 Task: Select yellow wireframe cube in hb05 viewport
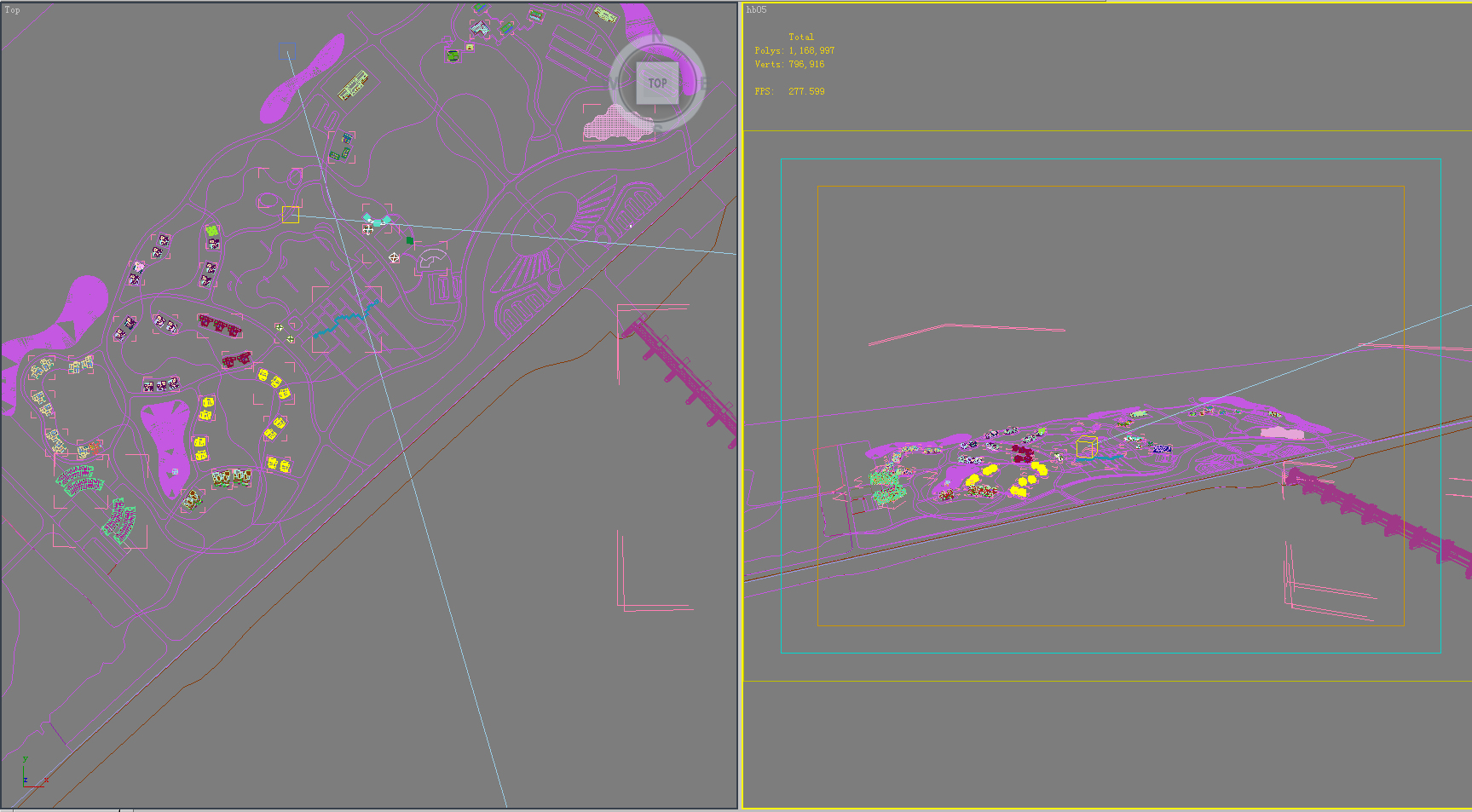pyautogui.click(x=1086, y=446)
